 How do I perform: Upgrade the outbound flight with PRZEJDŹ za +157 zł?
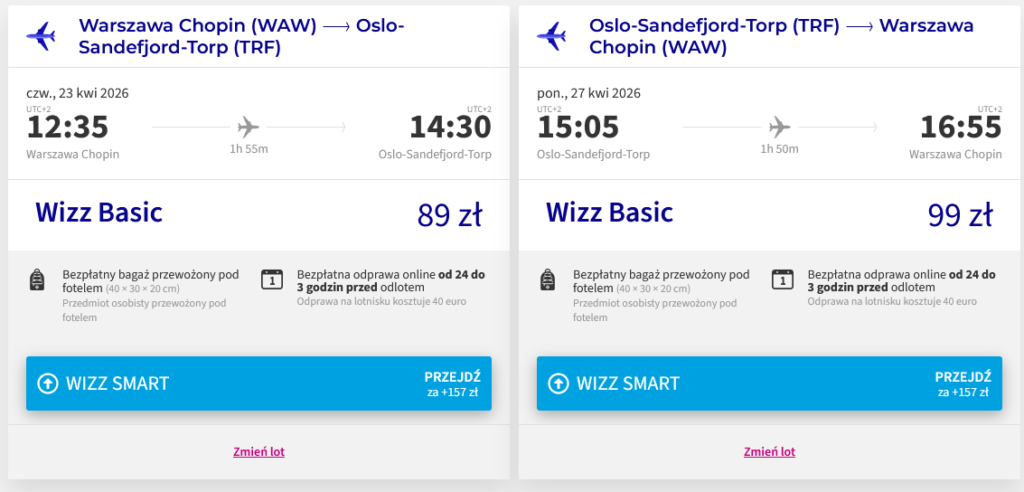(x=452, y=383)
